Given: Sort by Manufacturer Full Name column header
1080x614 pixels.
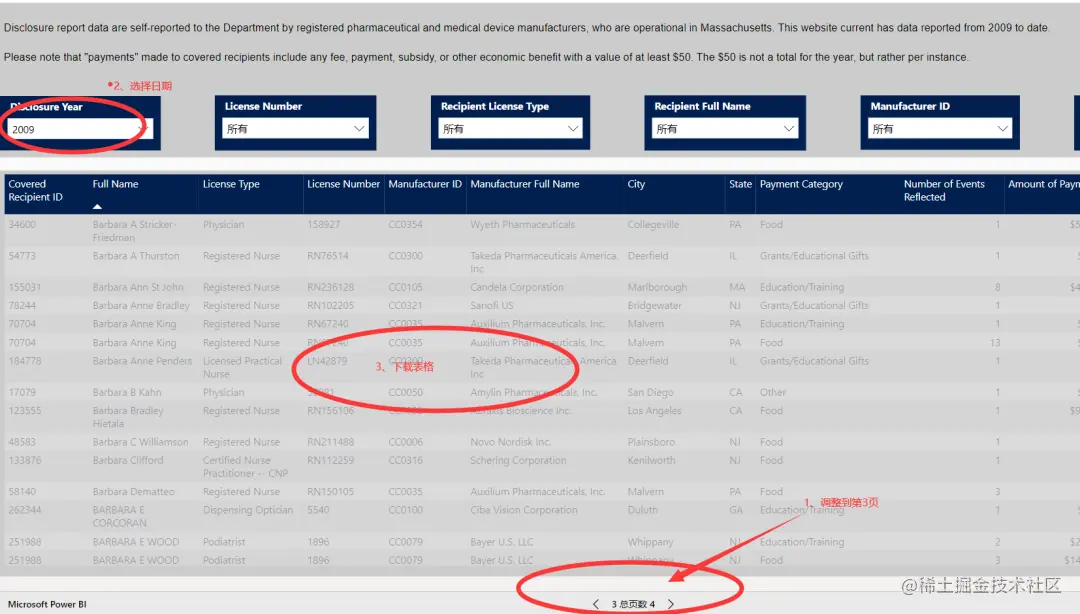Looking at the screenshot, I should coord(524,184).
